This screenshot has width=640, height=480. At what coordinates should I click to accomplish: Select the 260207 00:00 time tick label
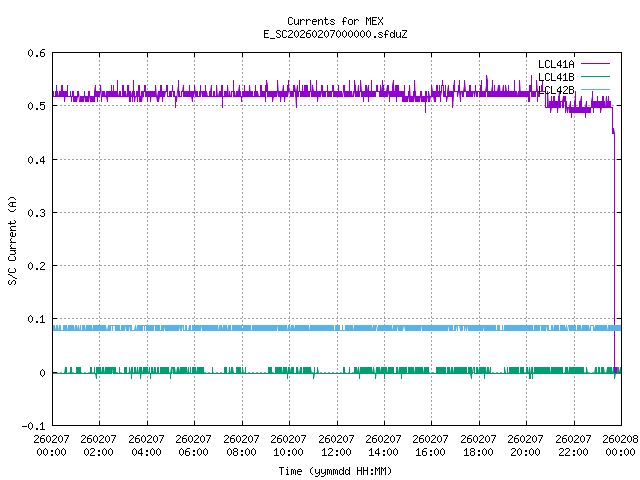pyautogui.click(x=51, y=445)
